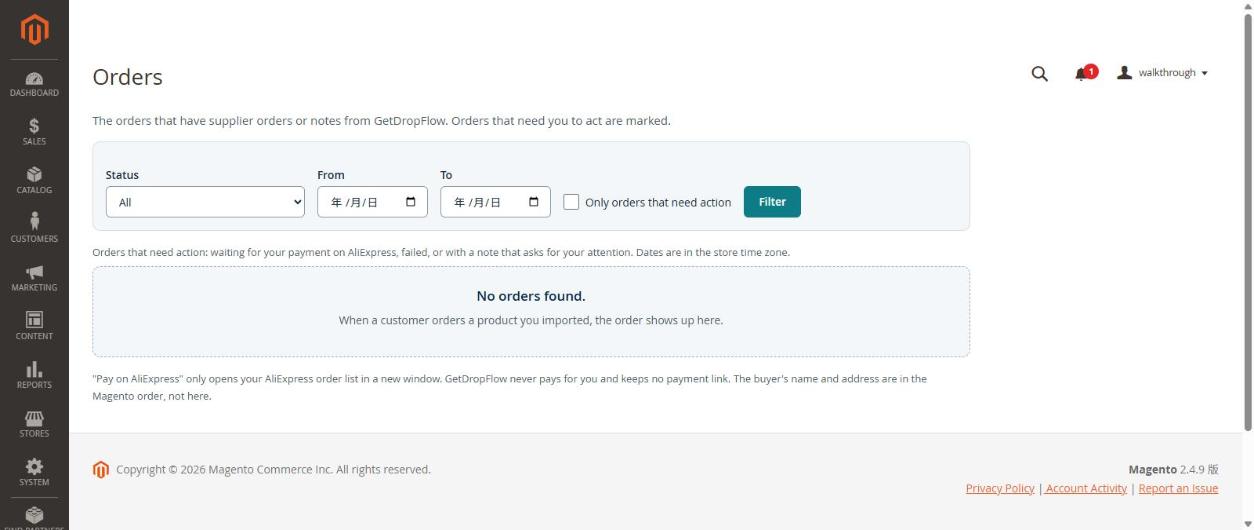Viewport: 1254px width, 530px height.
Task: Click the scrollbar down arrow
Action: tap(1247, 523)
